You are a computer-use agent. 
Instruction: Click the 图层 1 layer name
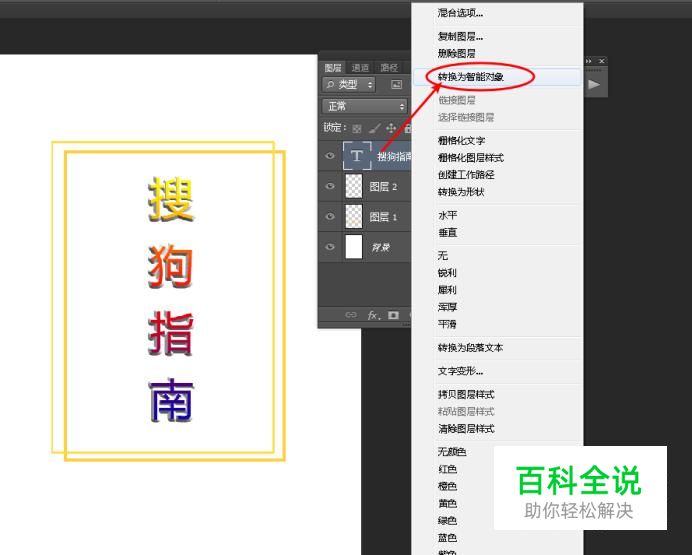tap(383, 217)
